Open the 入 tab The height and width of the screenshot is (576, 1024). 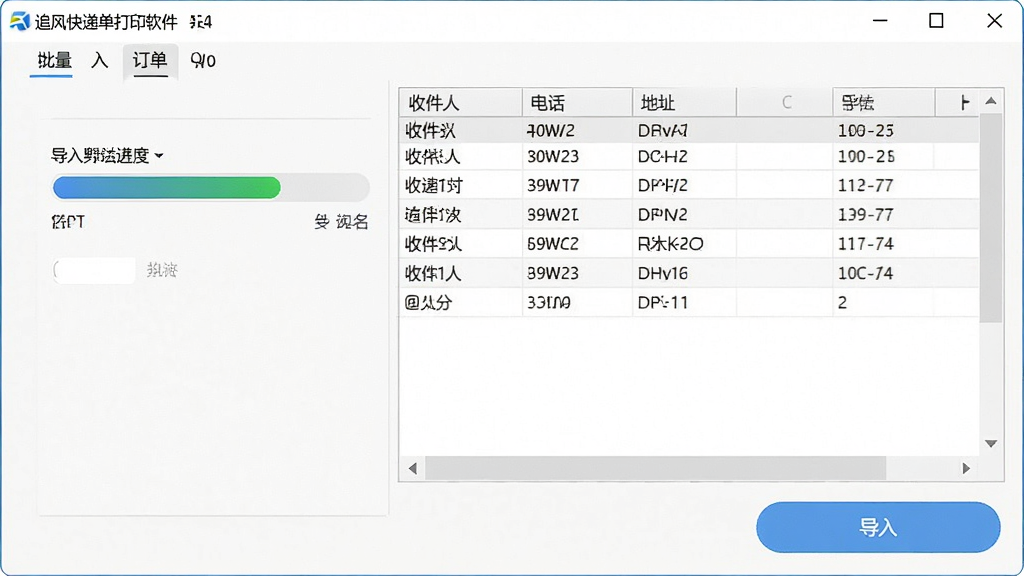pos(99,61)
